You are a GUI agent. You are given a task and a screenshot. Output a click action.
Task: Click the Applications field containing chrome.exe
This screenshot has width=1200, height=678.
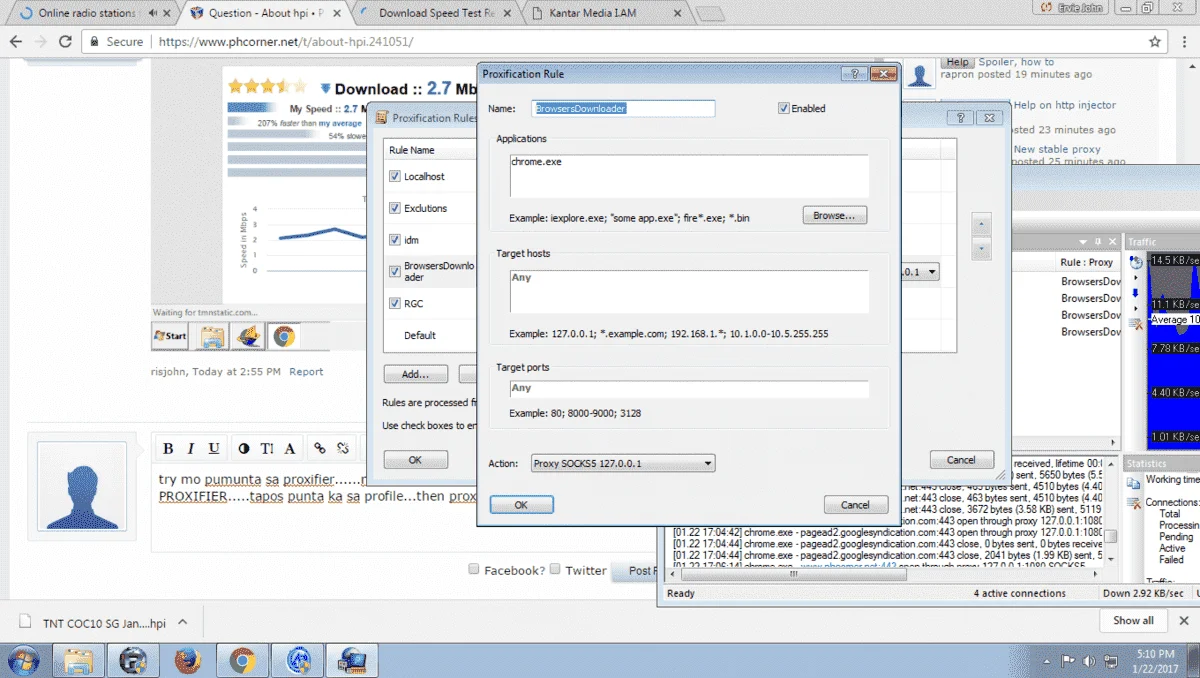click(689, 176)
